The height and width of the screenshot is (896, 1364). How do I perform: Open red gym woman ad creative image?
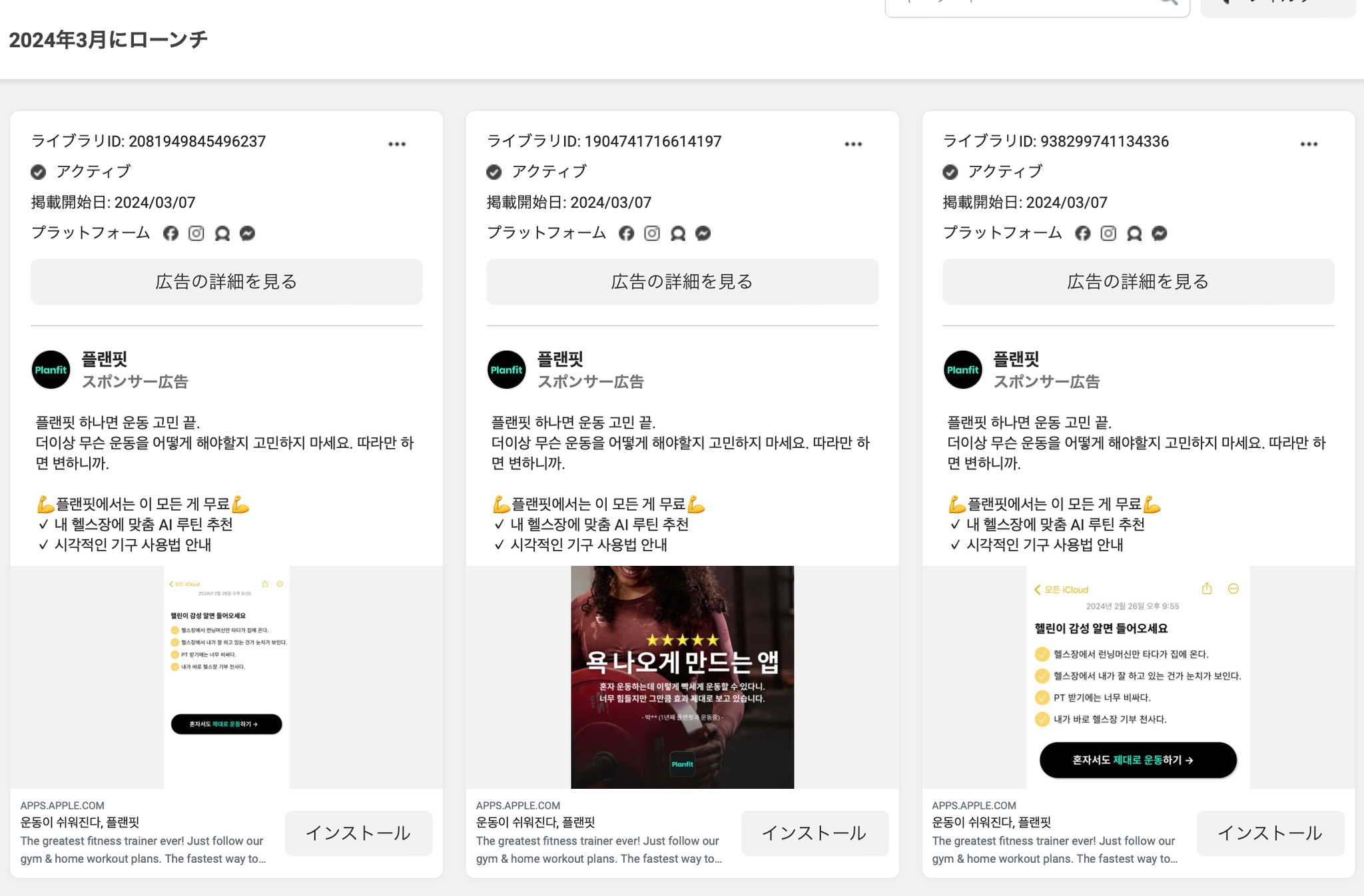pos(682,677)
